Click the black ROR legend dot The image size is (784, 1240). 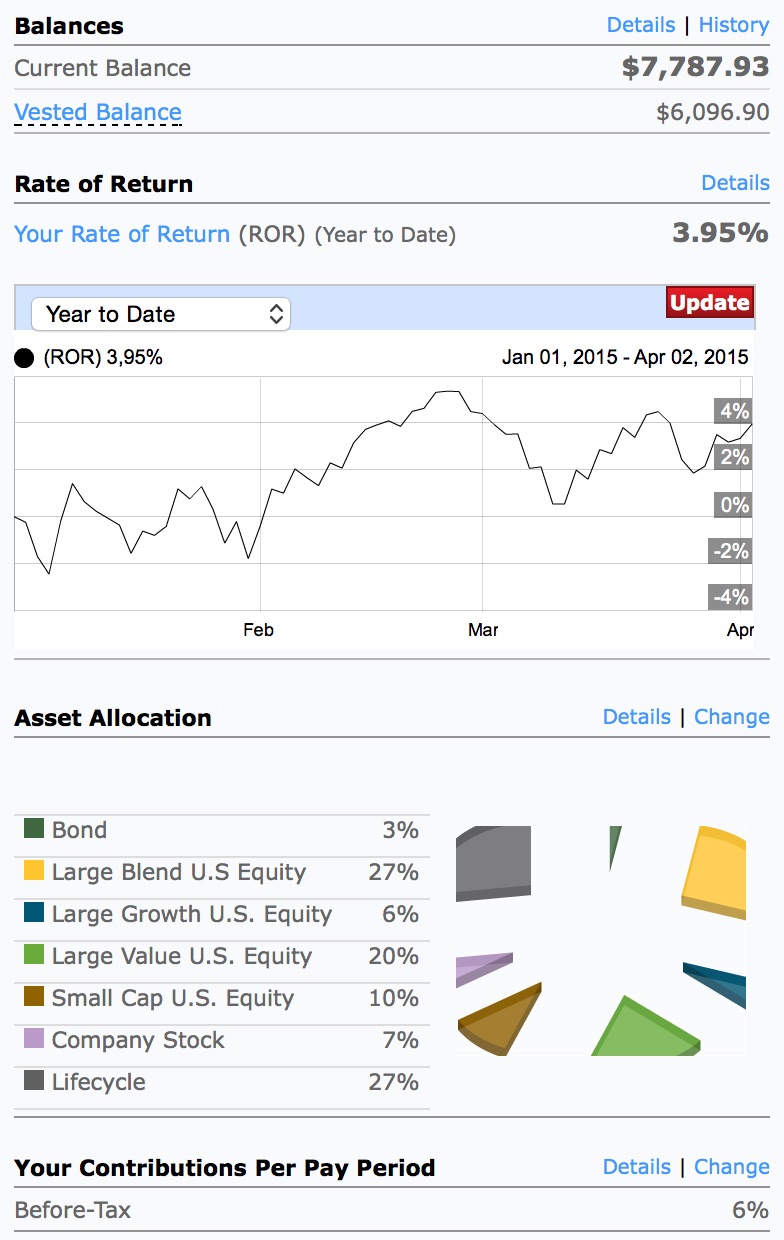[24, 358]
